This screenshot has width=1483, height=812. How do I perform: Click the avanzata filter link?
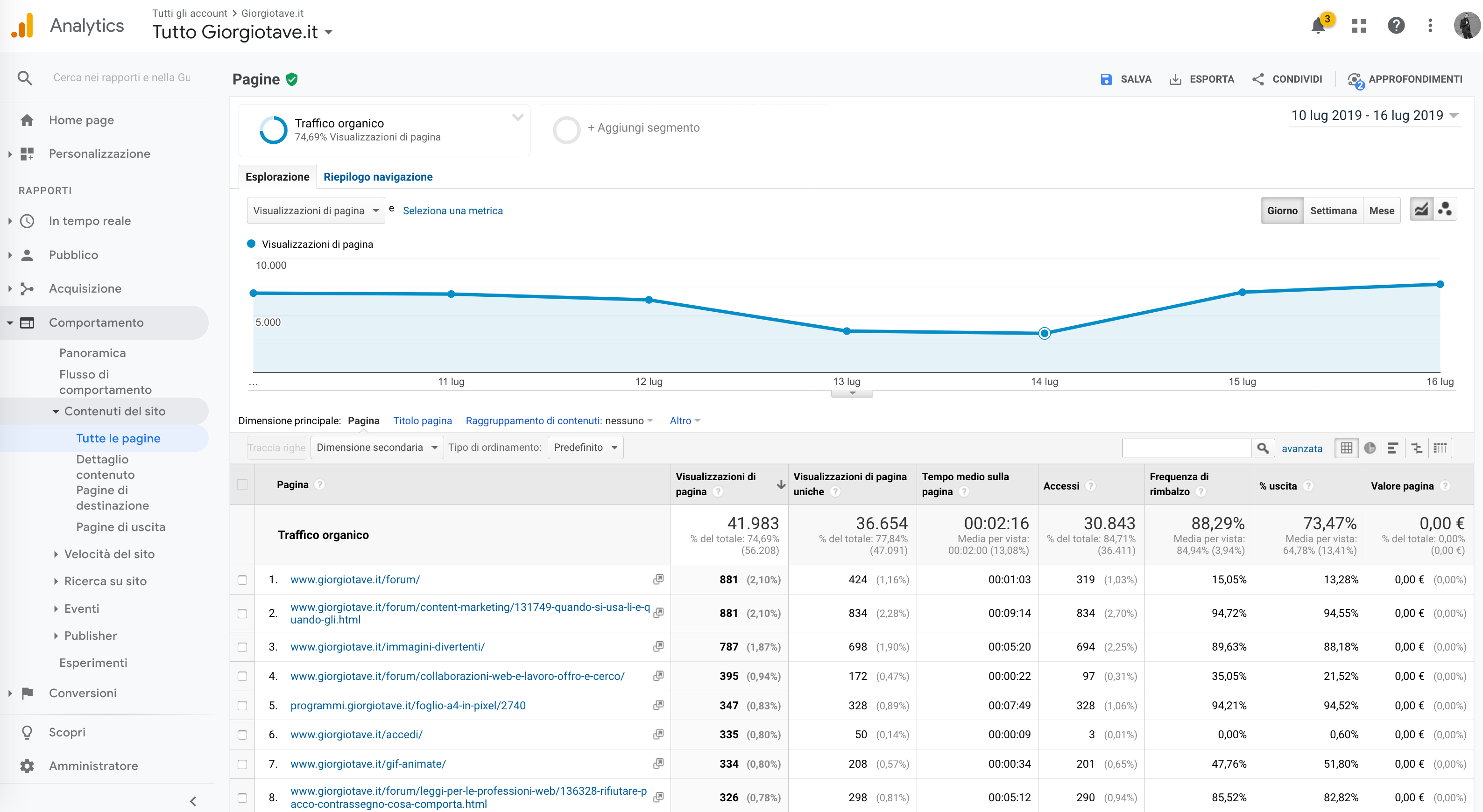point(1302,448)
